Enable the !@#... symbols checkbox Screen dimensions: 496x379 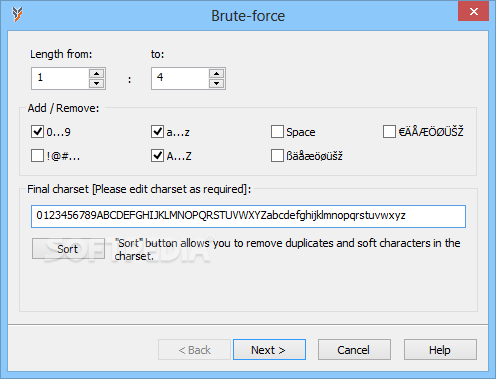pos(37,156)
